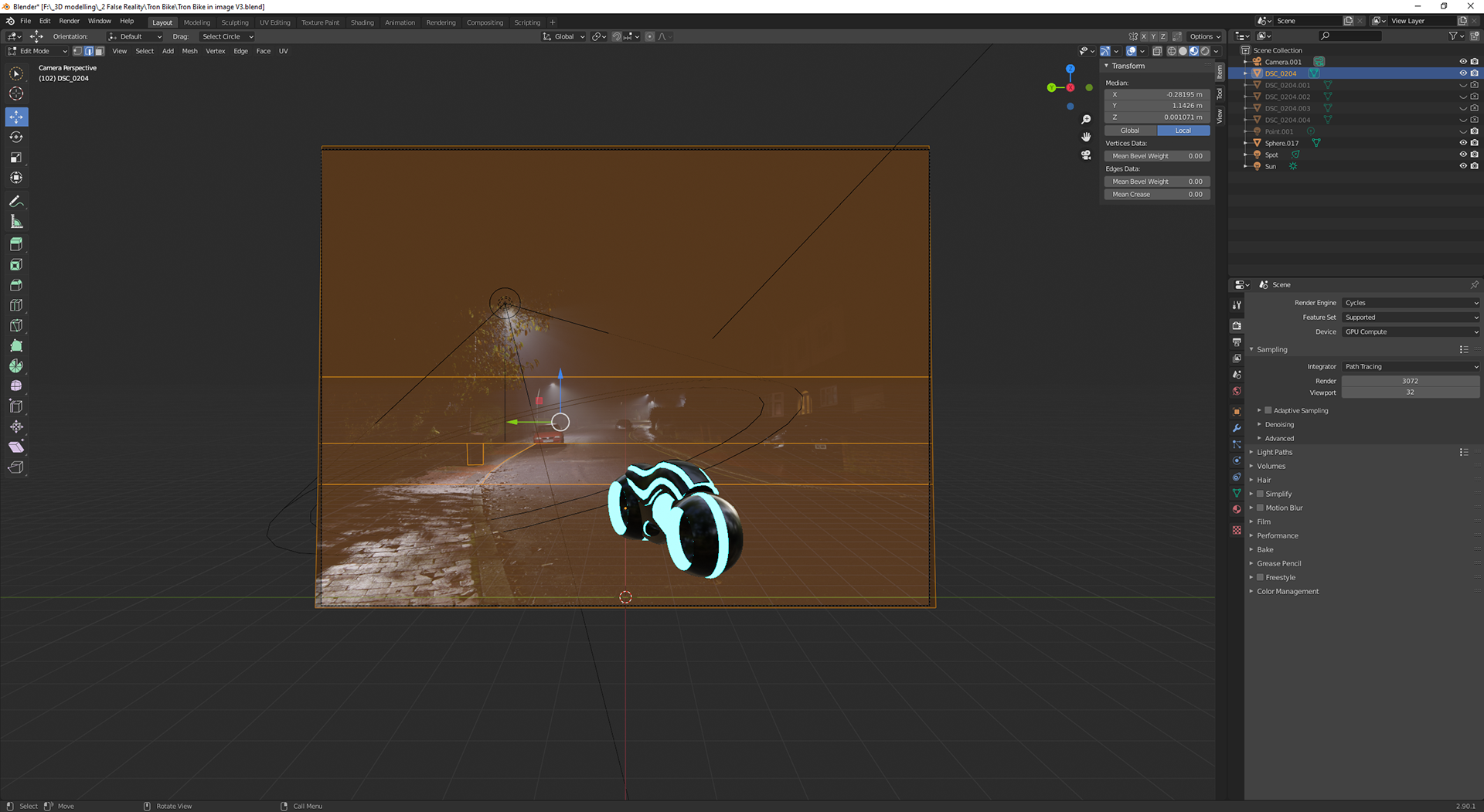Click the Render samples field 3072
The width and height of the screenshot is (1484, 812).
coord(1411,381)
